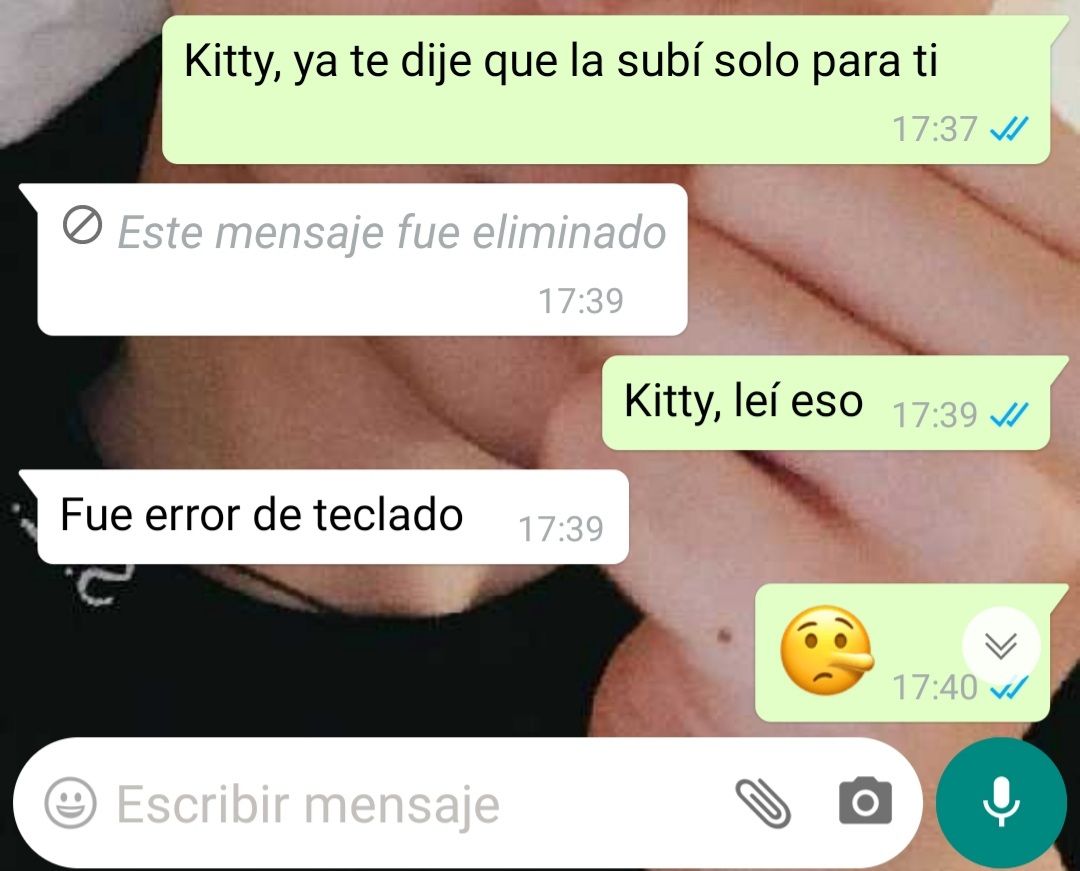Click the lying face emoji message
The width and height of the screenshot is (1080, 871).
click(x=827, y=650)
